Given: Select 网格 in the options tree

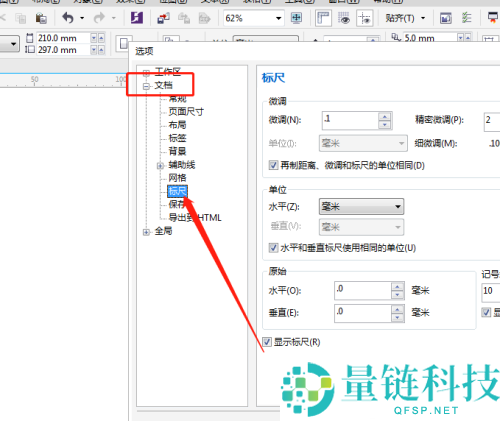Looking at the screenshot, I should pyautogui.click(x=177, y=178).
